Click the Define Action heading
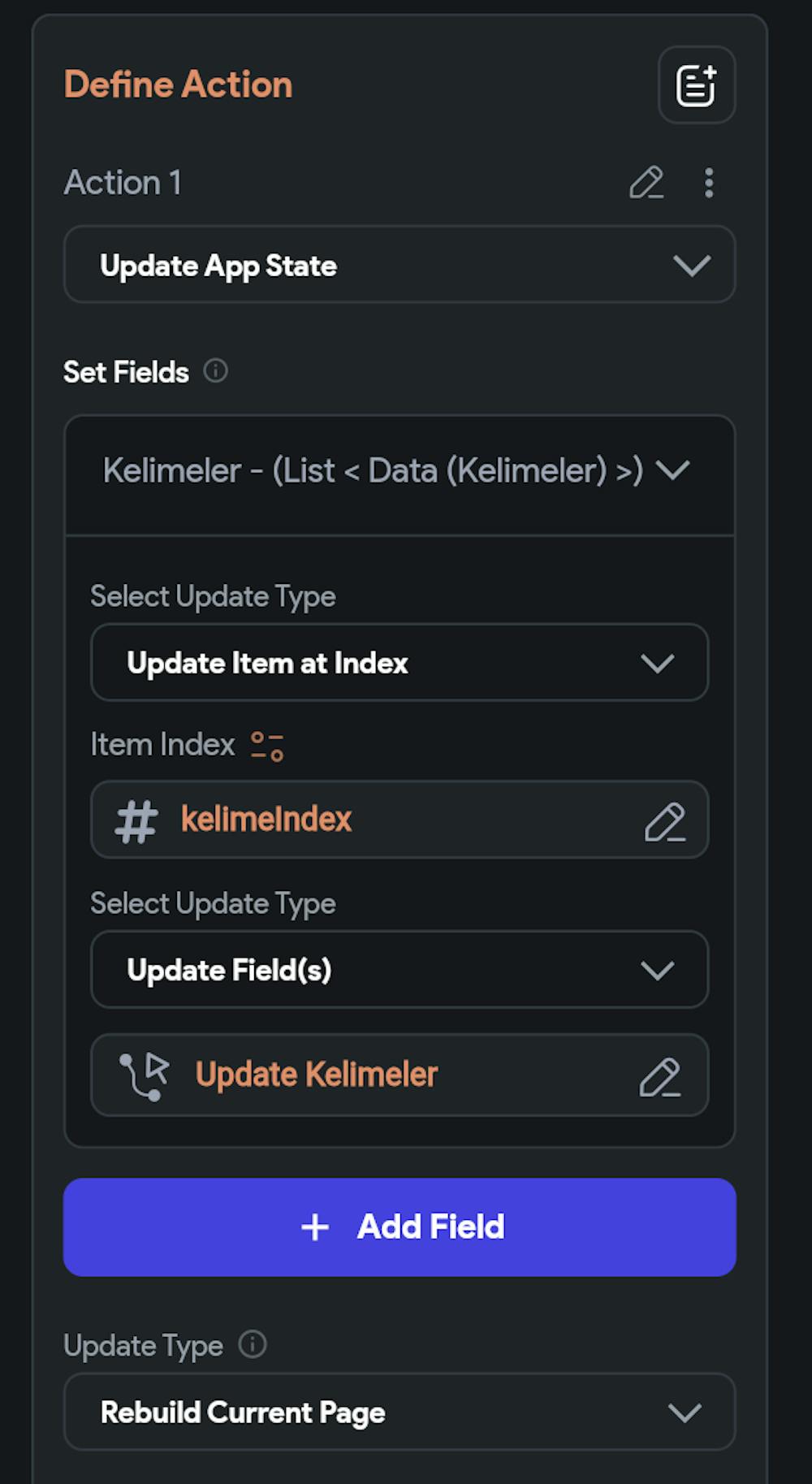Viewport: 812px width, 1484px height. tap(179, 84)
